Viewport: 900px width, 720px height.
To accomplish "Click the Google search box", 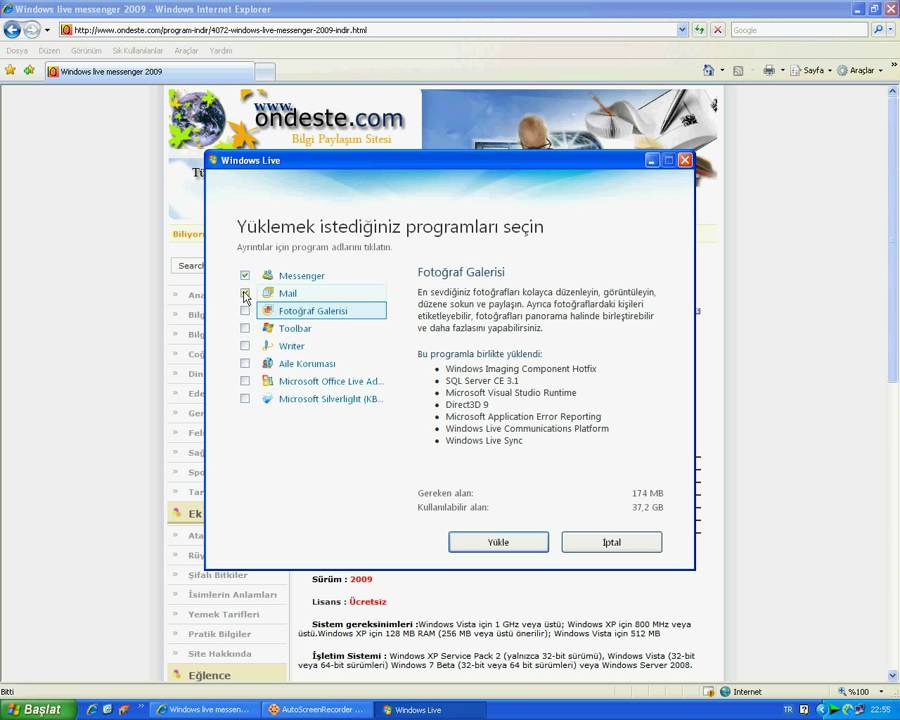I will [x=800, y=30].
